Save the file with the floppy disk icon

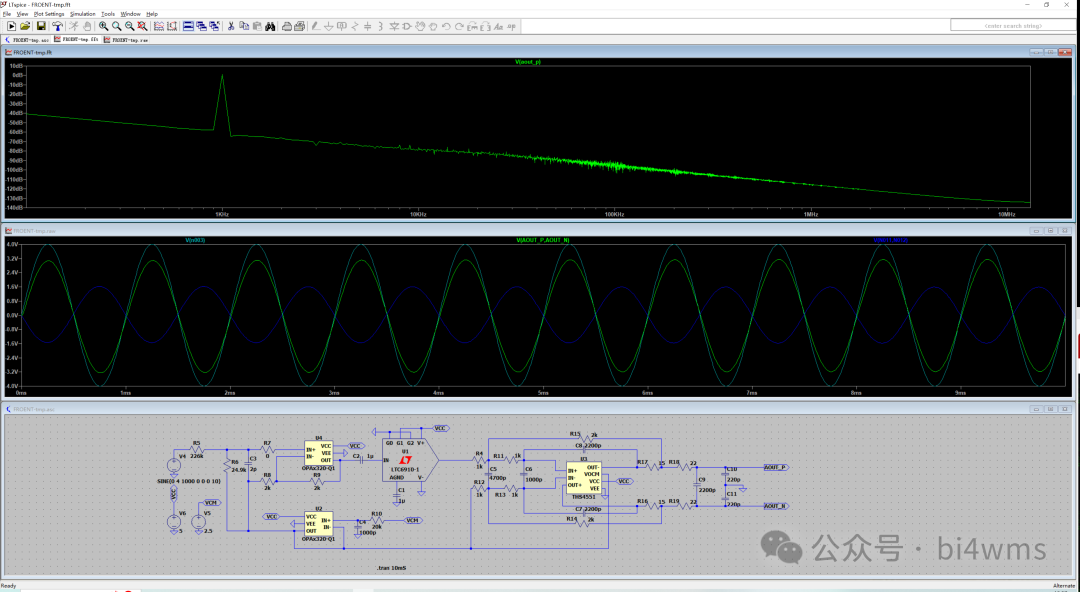click(x=42, y=26)
